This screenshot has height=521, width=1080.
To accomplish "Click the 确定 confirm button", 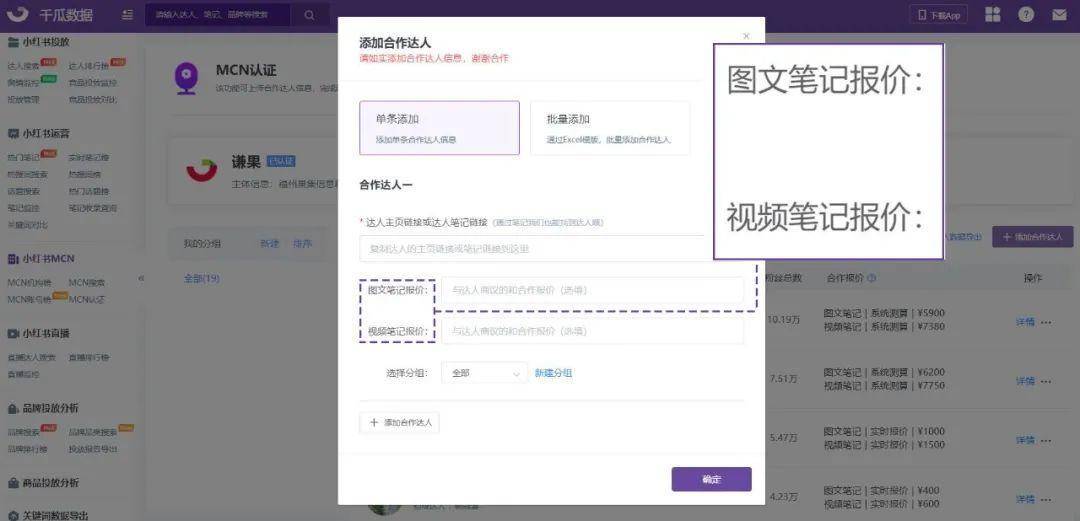I will pos(711,479).
